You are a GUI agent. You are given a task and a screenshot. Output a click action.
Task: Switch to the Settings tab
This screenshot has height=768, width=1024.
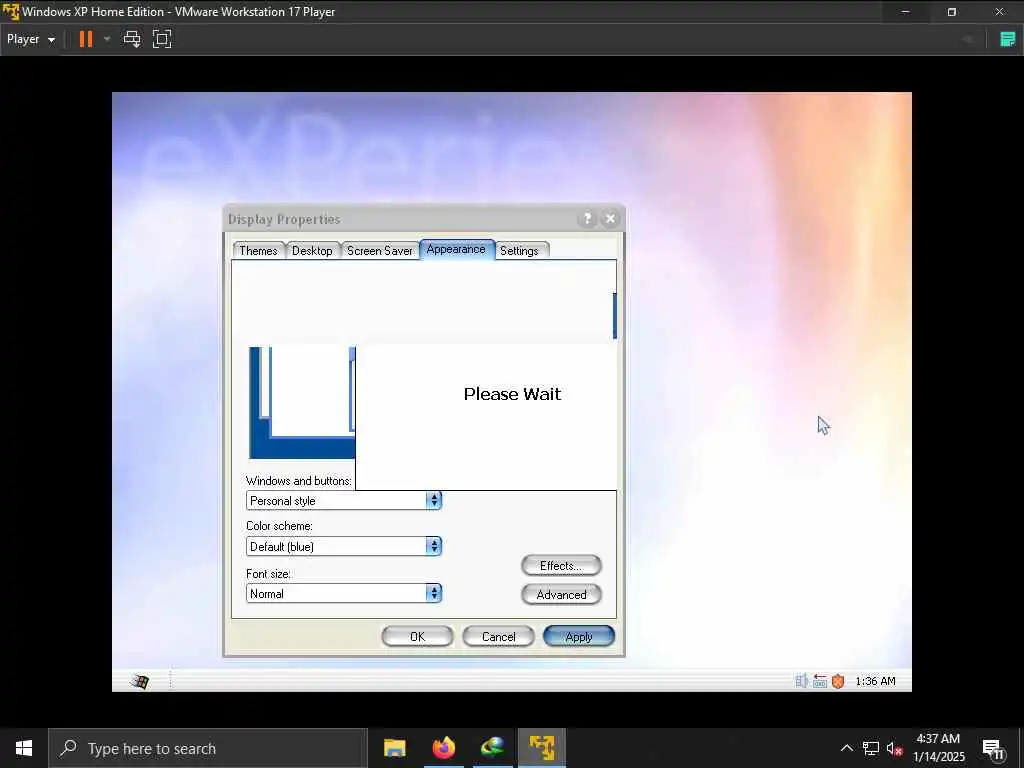coord(519,250)
